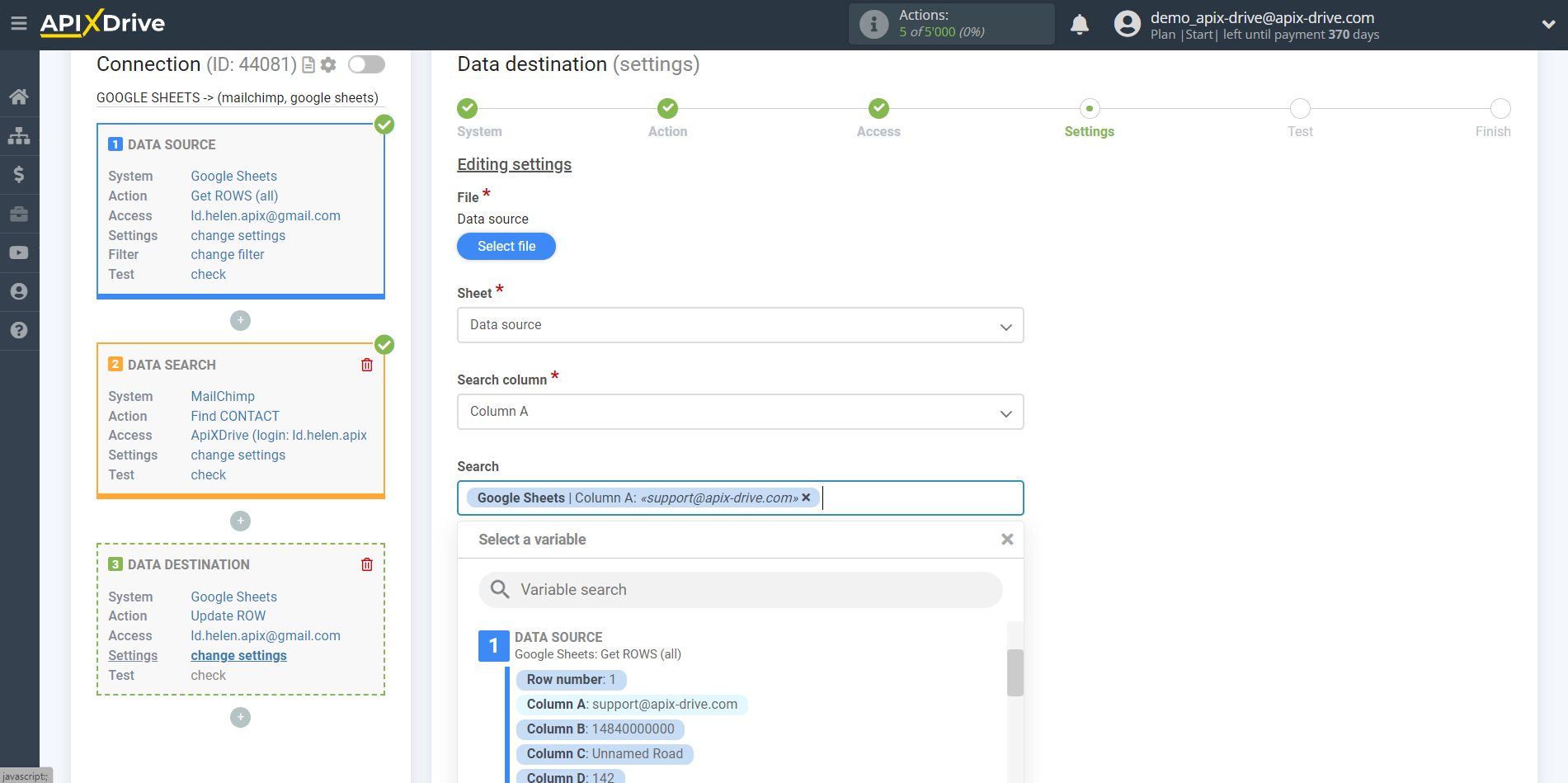Screen dimensions: 1568x783
Task: Open connection settings gear icon
Action: click(328, 64)
